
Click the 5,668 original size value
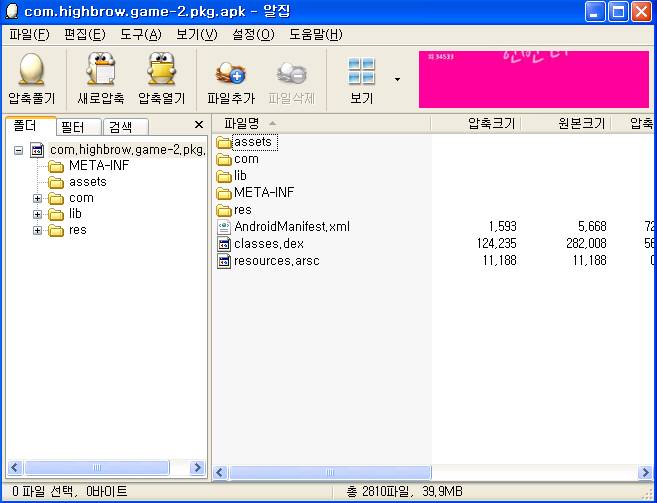tap(592, 227)
